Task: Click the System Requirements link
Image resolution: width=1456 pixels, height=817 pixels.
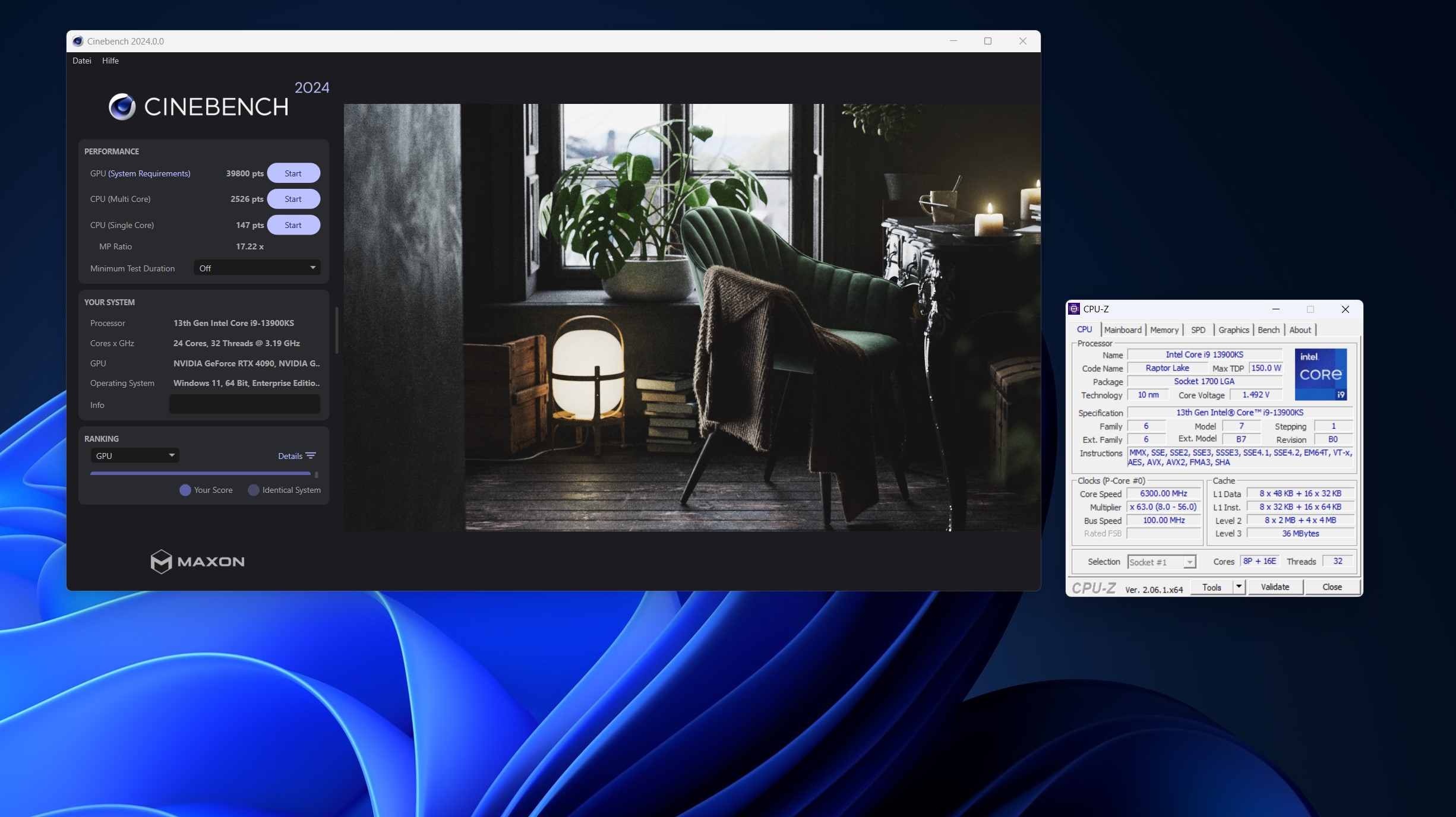Action: [149, 173]
